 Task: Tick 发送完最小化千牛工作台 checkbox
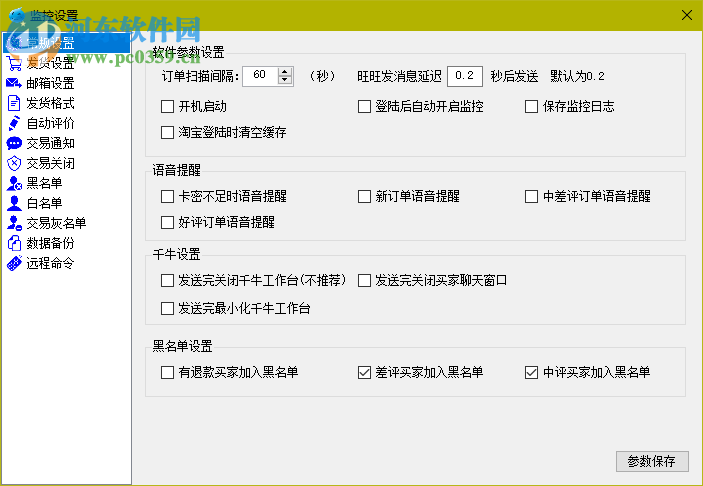[x=167, y=308]
